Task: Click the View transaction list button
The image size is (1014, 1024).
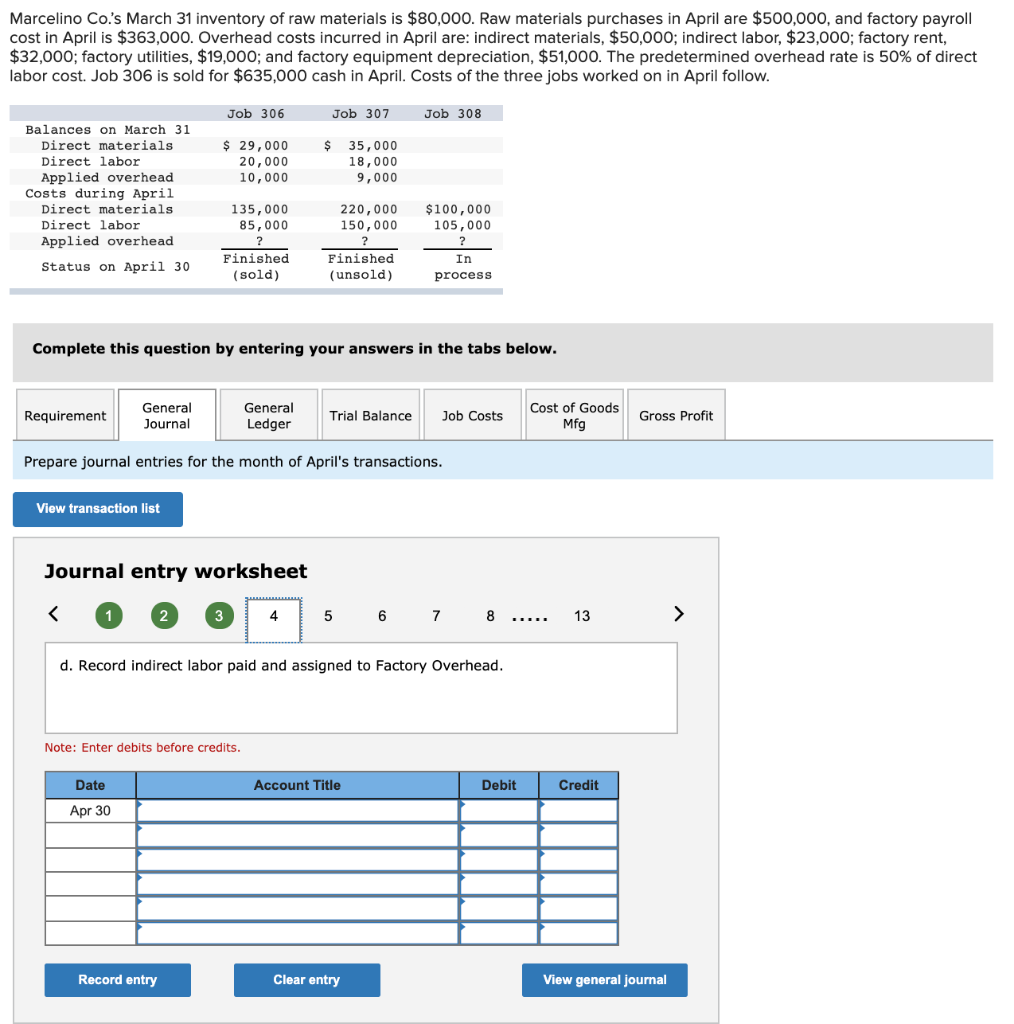Action: click(98, 509)
